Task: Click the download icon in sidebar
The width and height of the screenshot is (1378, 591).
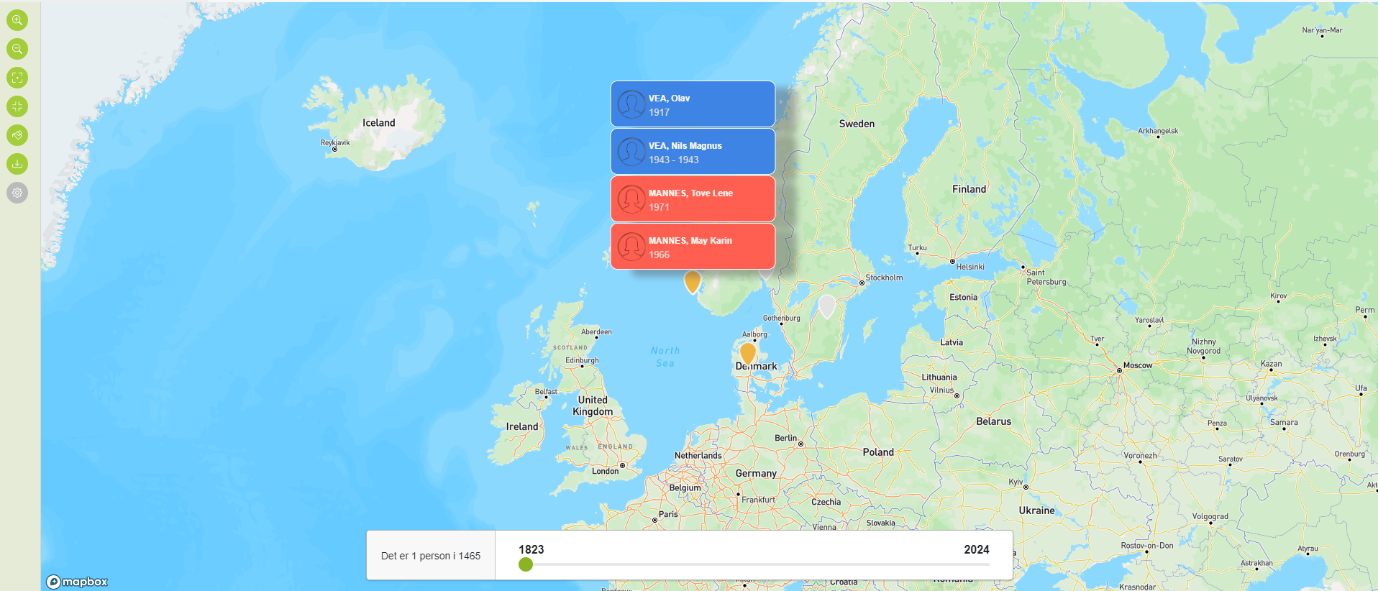Action: tap(17, 164)
